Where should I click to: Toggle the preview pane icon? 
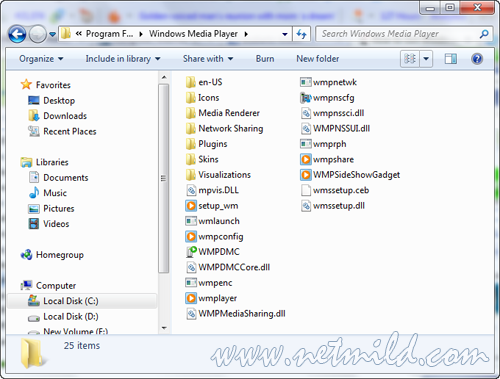451,59
